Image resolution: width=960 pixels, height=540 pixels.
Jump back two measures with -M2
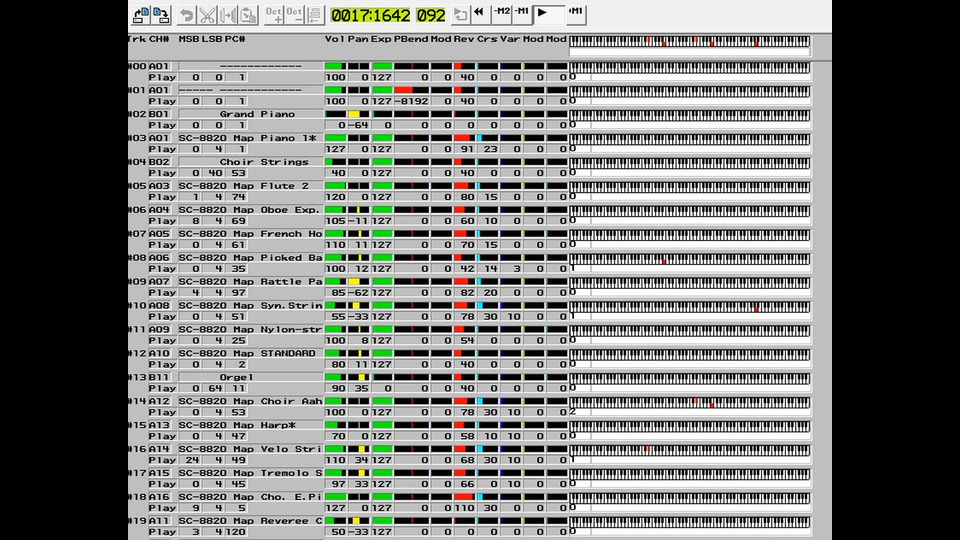(501, 13)
